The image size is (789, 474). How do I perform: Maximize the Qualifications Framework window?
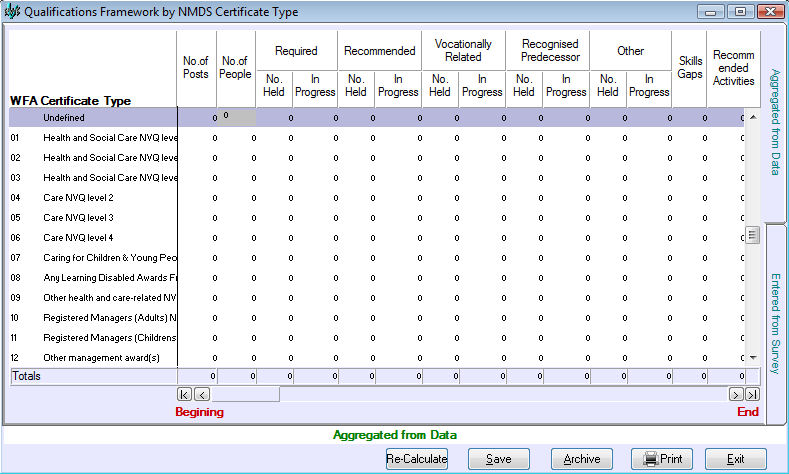coord(740,12)
